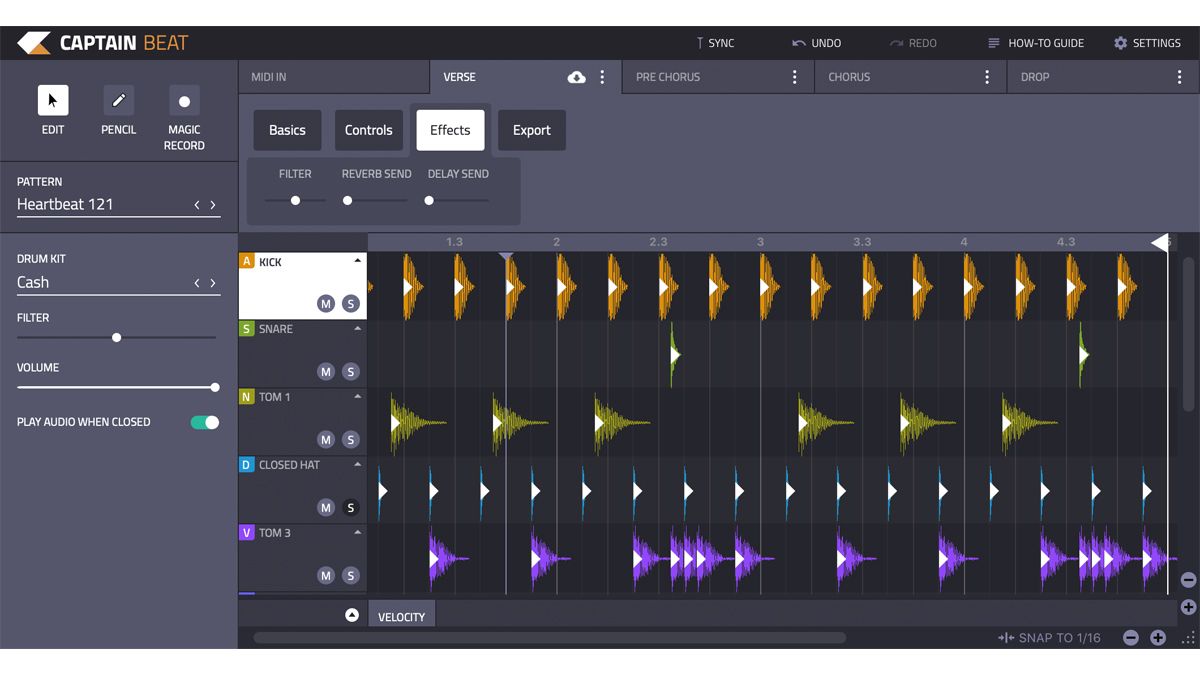Click the V badge on Tom 3 track
This screenshot has width=1200, height=675.
pos(247,533)
